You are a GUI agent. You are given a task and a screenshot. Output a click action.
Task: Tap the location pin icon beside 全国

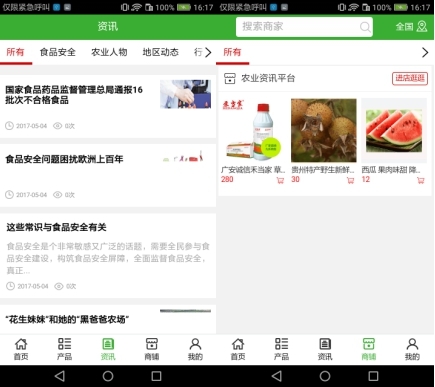click(x=422, y=27)
